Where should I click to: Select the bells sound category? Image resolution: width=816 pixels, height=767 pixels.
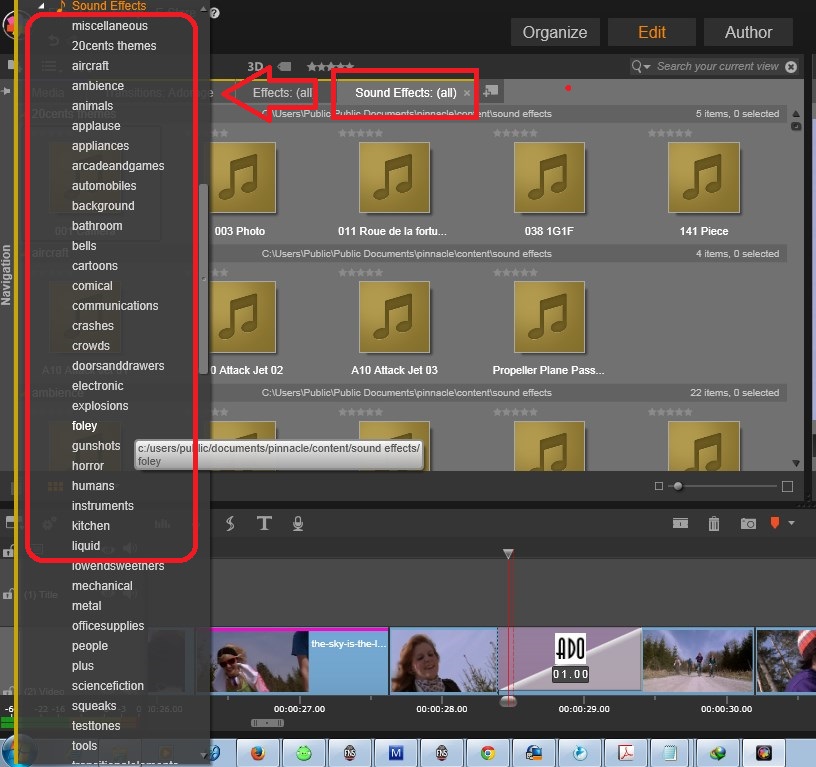(x=84, y=246)
